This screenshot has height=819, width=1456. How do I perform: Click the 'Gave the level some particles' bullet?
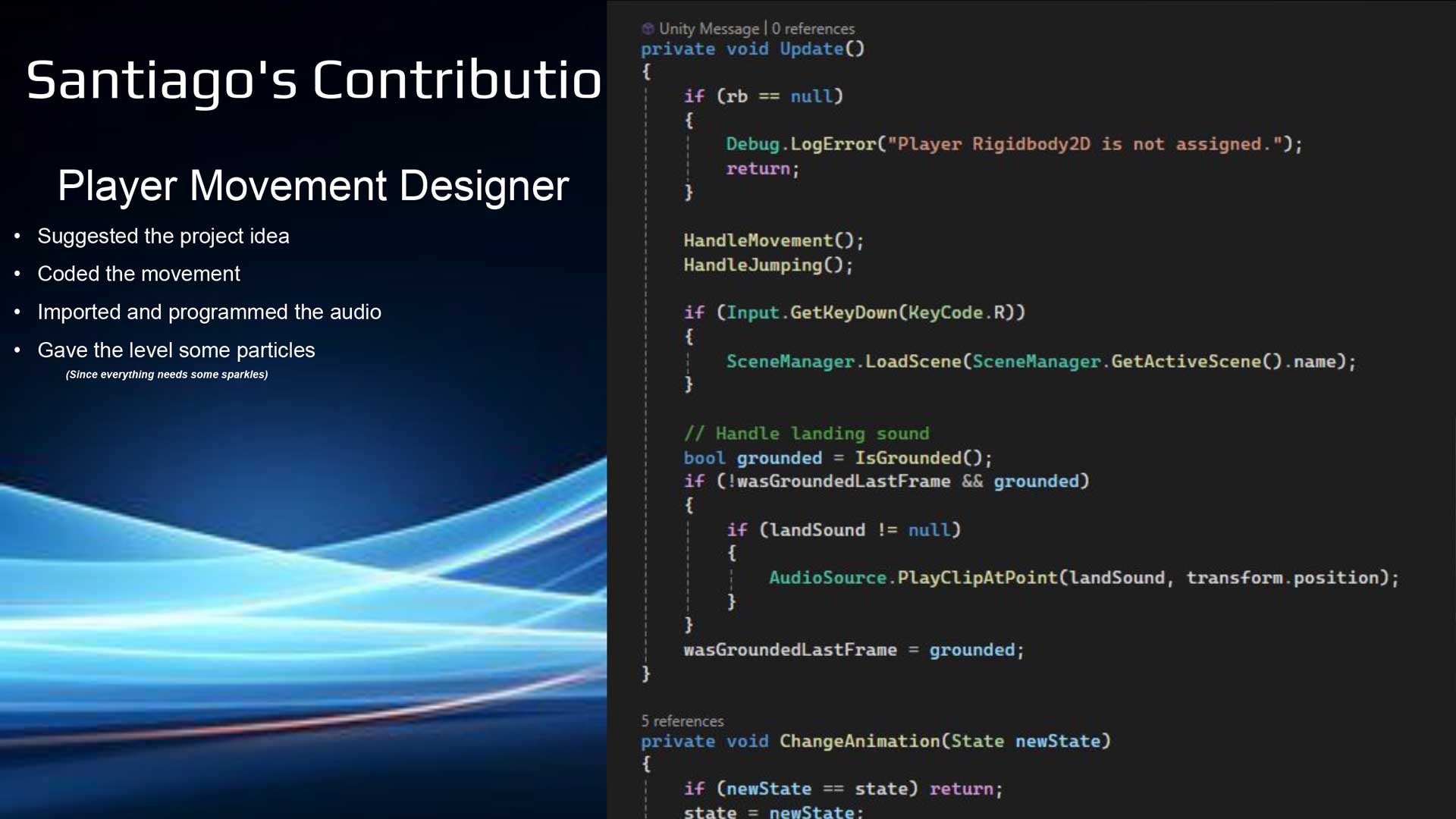coord(176,350)
